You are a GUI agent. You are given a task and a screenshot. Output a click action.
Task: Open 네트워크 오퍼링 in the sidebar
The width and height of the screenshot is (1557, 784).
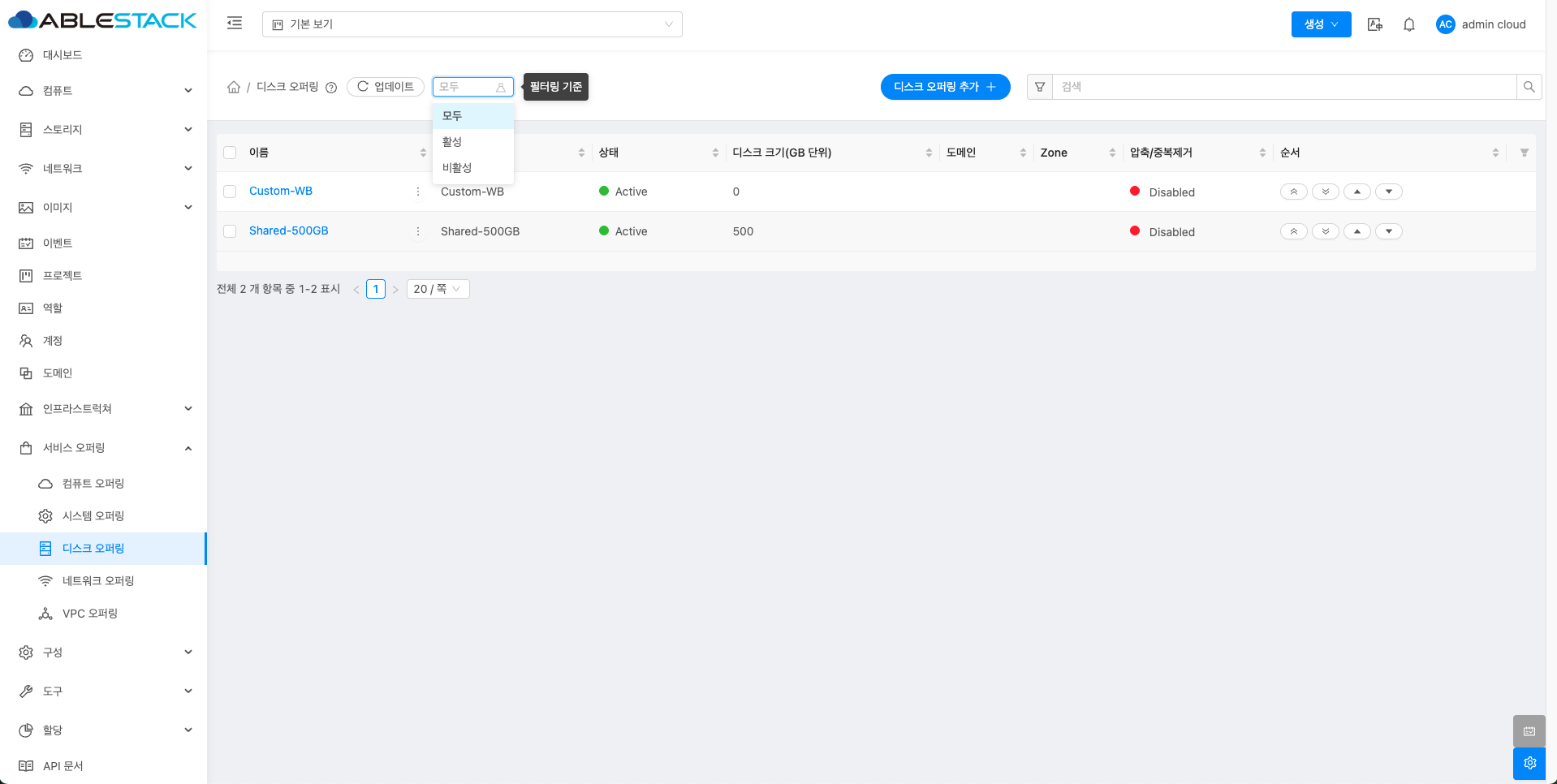[x=98, y=581]
